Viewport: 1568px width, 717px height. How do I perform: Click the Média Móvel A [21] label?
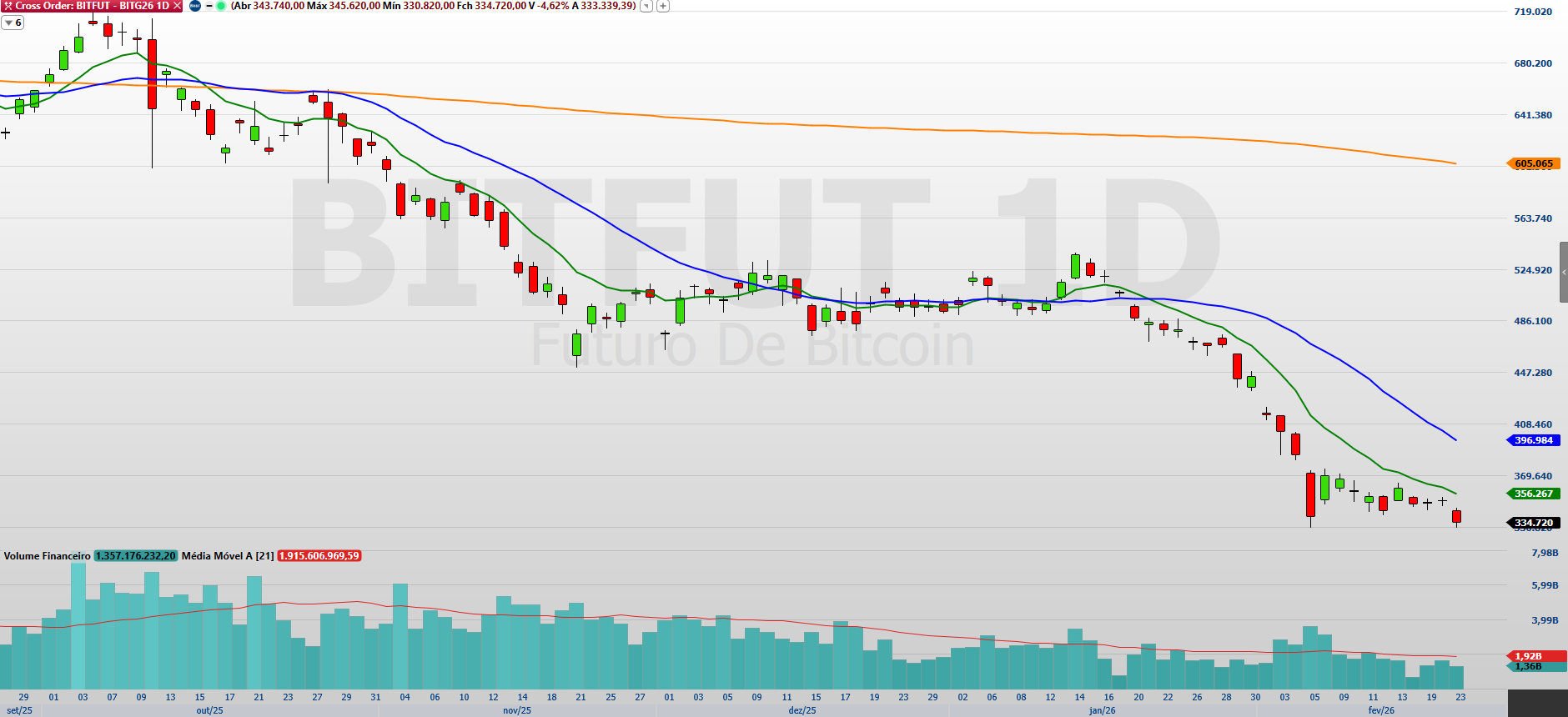227,556
